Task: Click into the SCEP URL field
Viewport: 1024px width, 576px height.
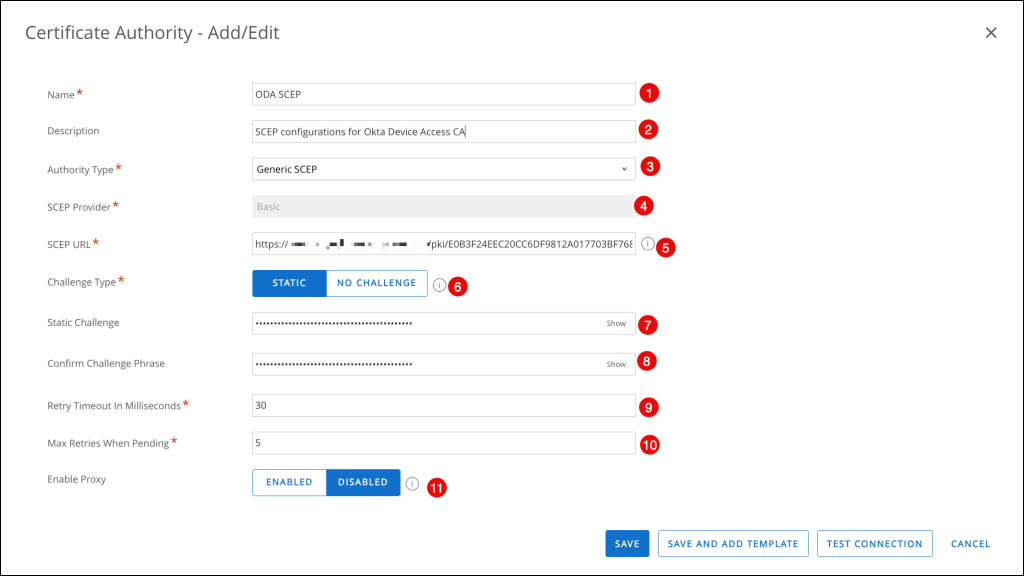Action: pos(444,244)
